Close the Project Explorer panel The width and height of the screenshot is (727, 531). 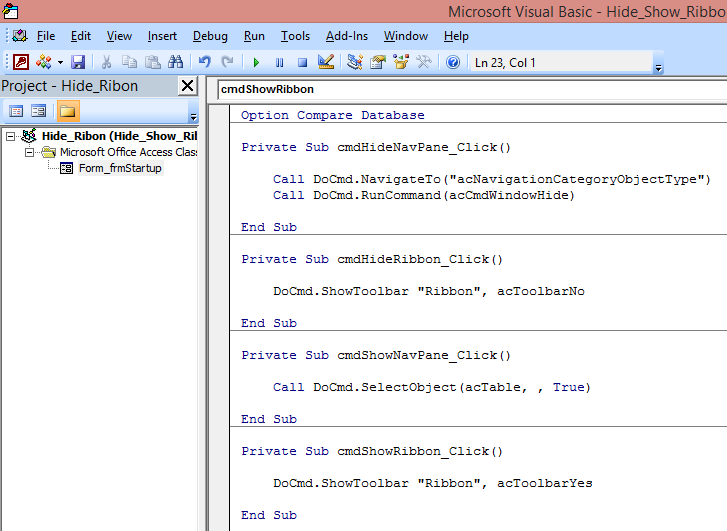tap(187, 86)
